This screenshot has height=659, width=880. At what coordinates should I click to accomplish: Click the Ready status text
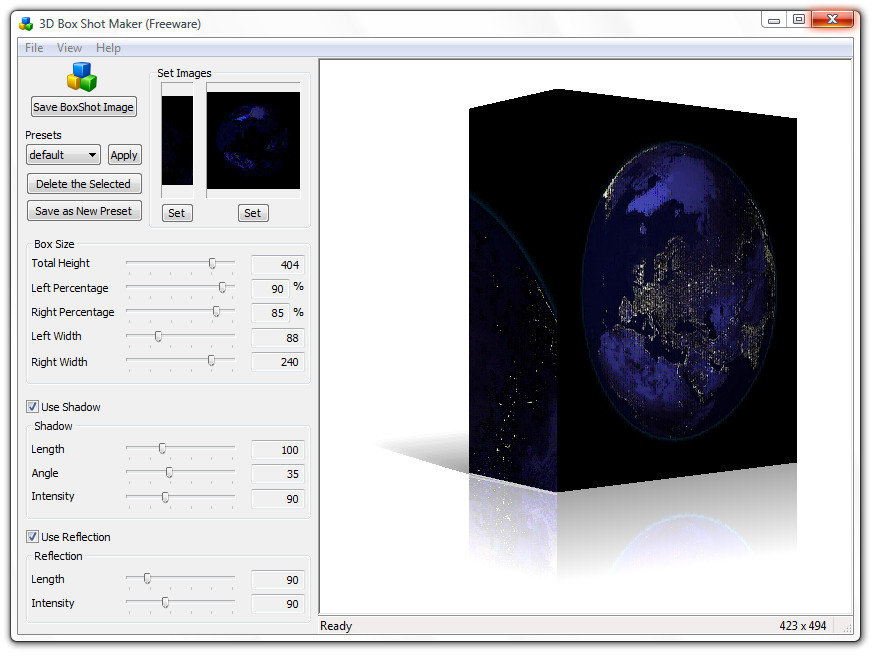tap(336, 626)
